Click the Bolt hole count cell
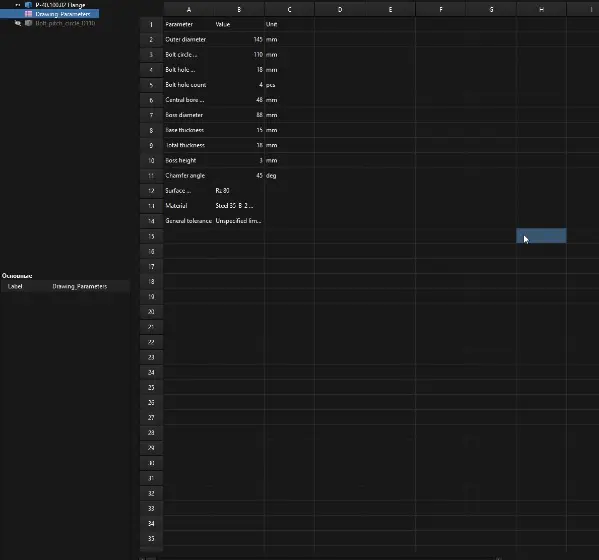 coord(189,85)
